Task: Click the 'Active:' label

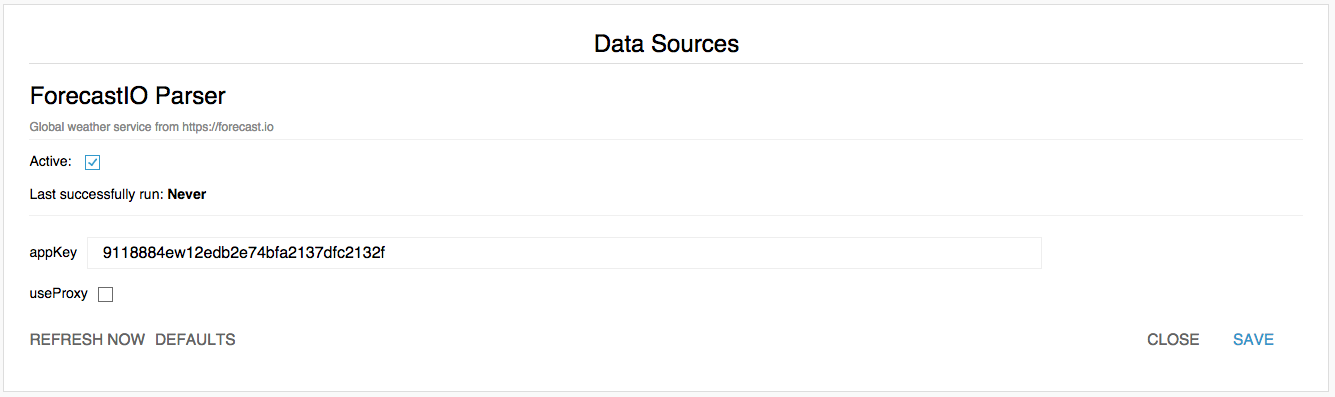Action: 51,161
